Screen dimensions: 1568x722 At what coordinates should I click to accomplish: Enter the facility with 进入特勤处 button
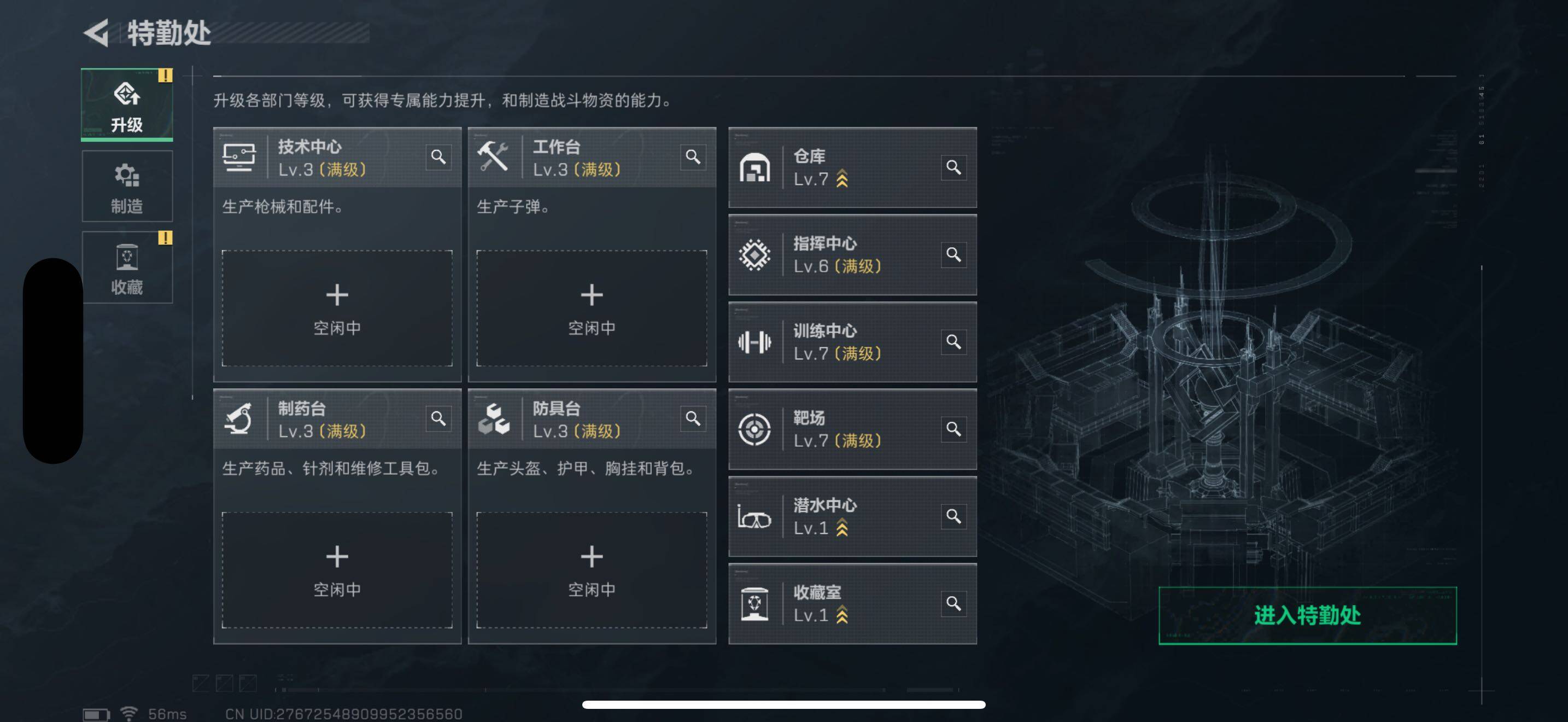1307,615
